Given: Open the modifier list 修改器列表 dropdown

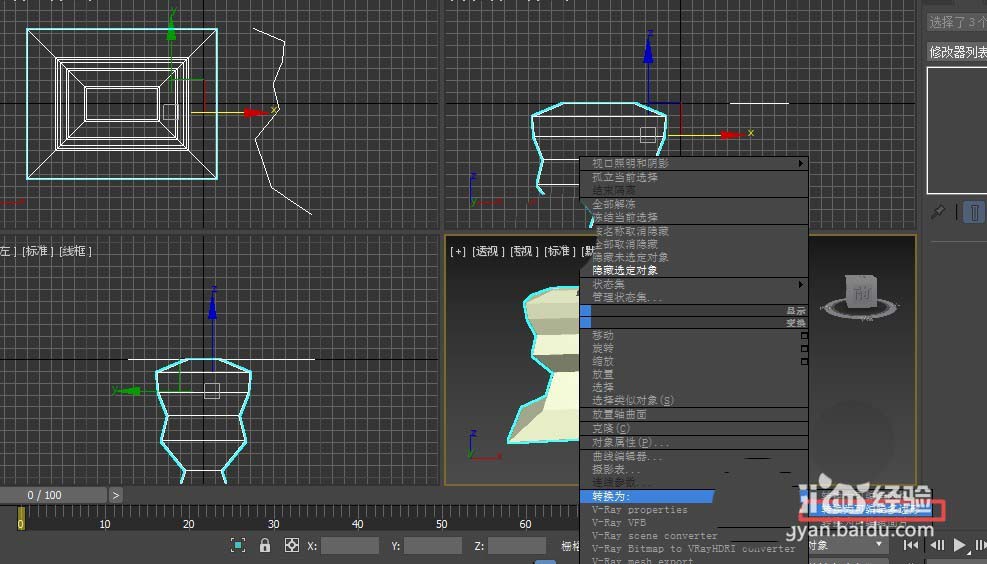Looking at the screenshot, I should point(957,52).
